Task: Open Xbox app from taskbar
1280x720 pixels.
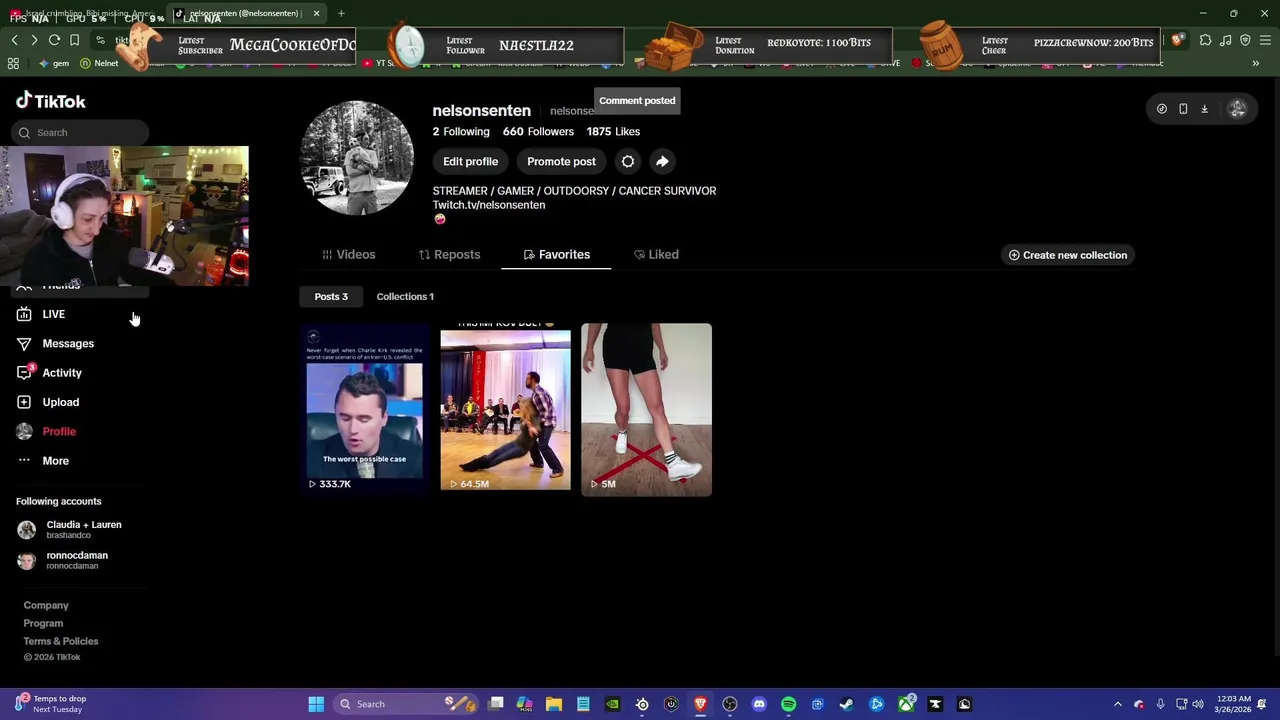Action: click(906, 704)
